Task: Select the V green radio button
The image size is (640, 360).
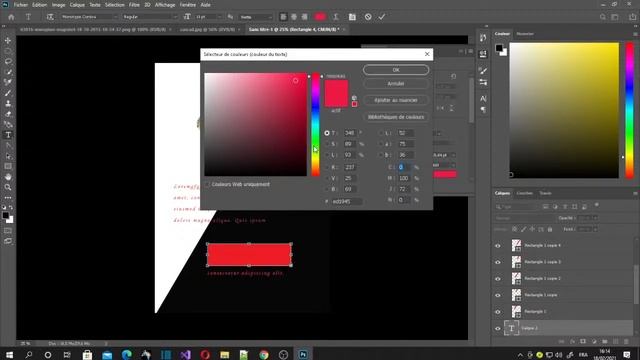Action: click(327, 178)
